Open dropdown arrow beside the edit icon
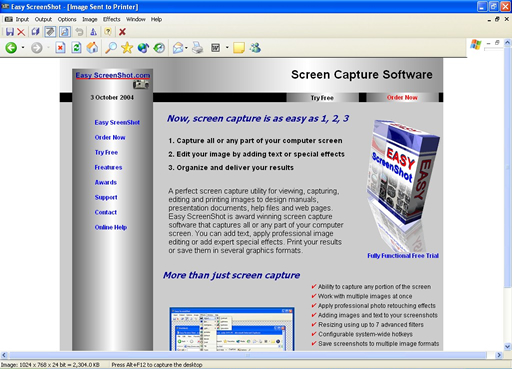 (x=227, y=48)
